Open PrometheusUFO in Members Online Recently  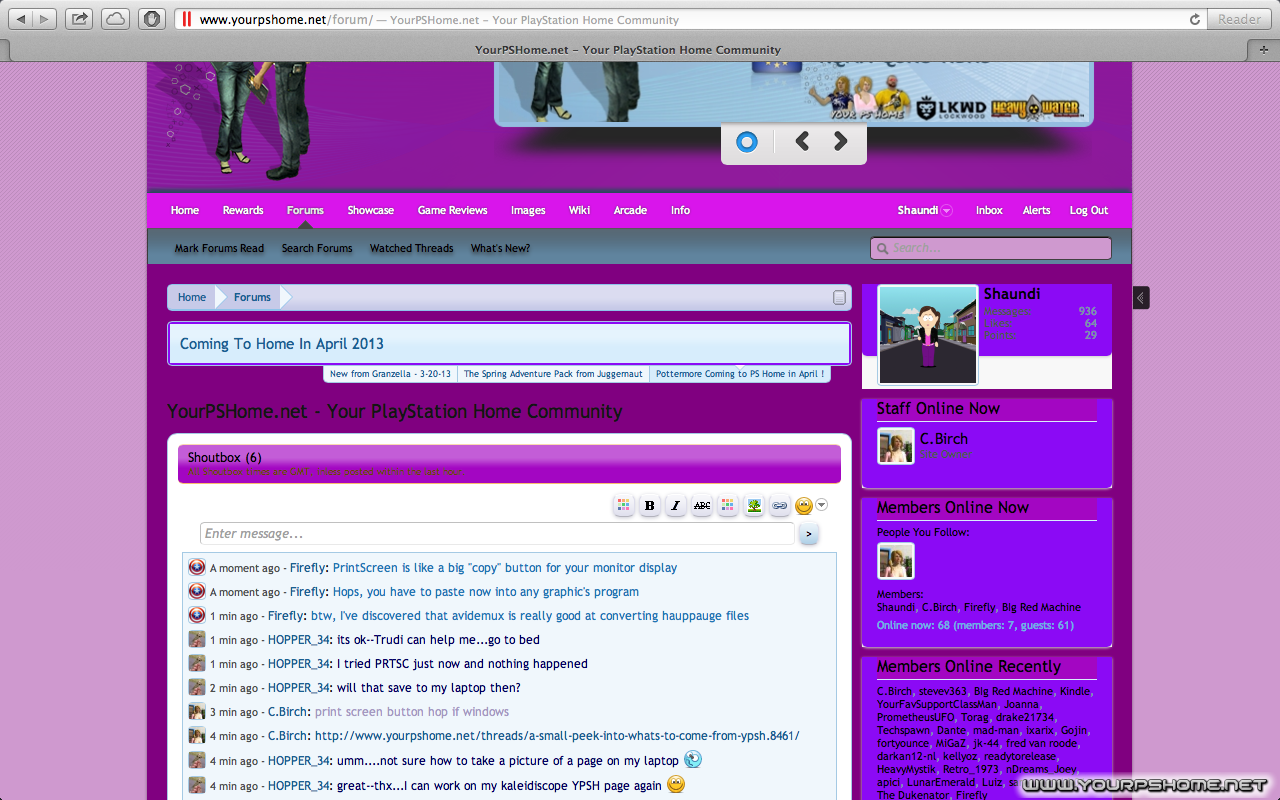(x=916, y=717)
